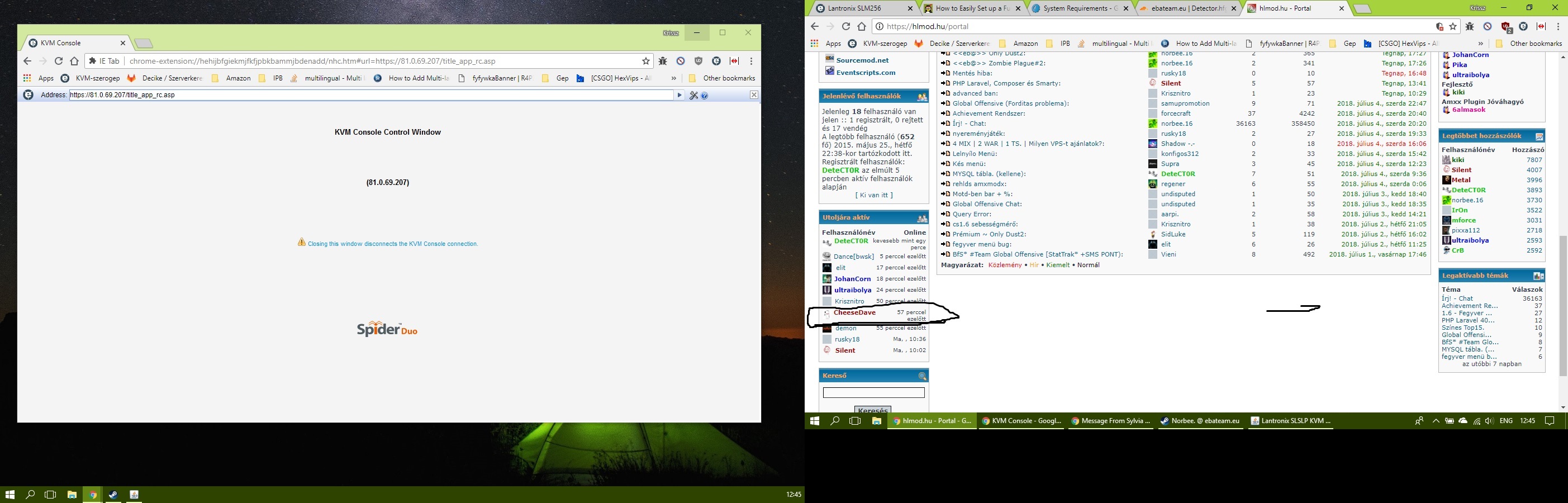This screenshot has height=503, width=1568.
Task: Bookmark star in KVM Console address bar
Action: (x=646, y=61)
